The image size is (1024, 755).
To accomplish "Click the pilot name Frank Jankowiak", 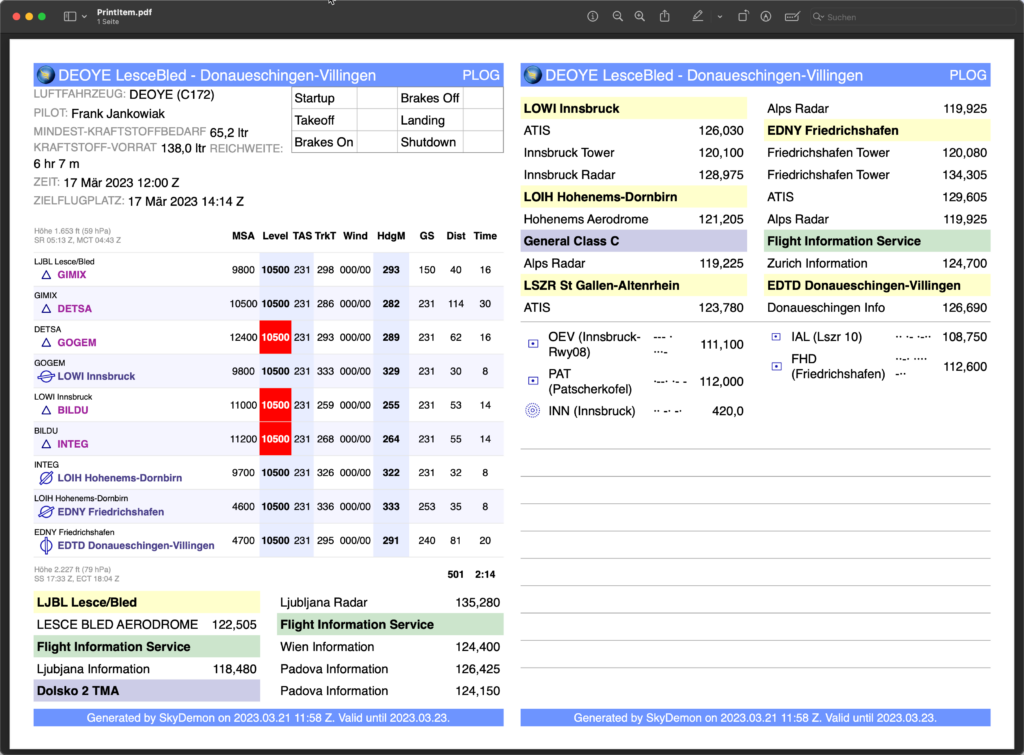I will tap(118, 114).
